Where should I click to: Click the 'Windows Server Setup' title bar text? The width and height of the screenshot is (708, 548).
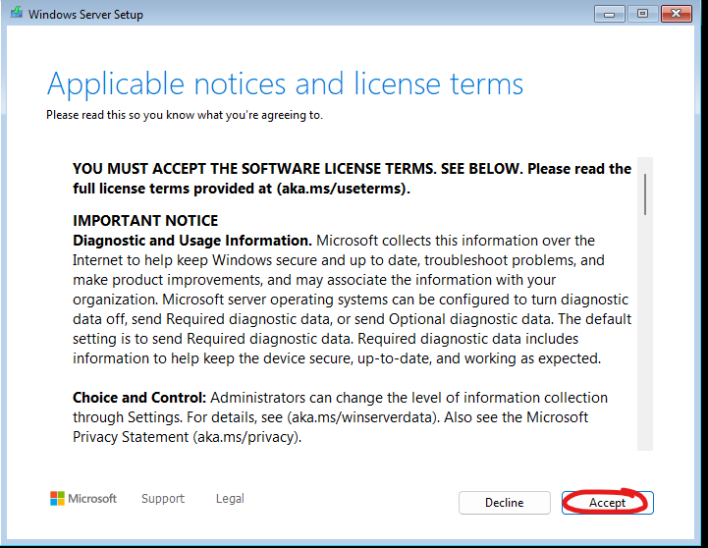[86, 14]
